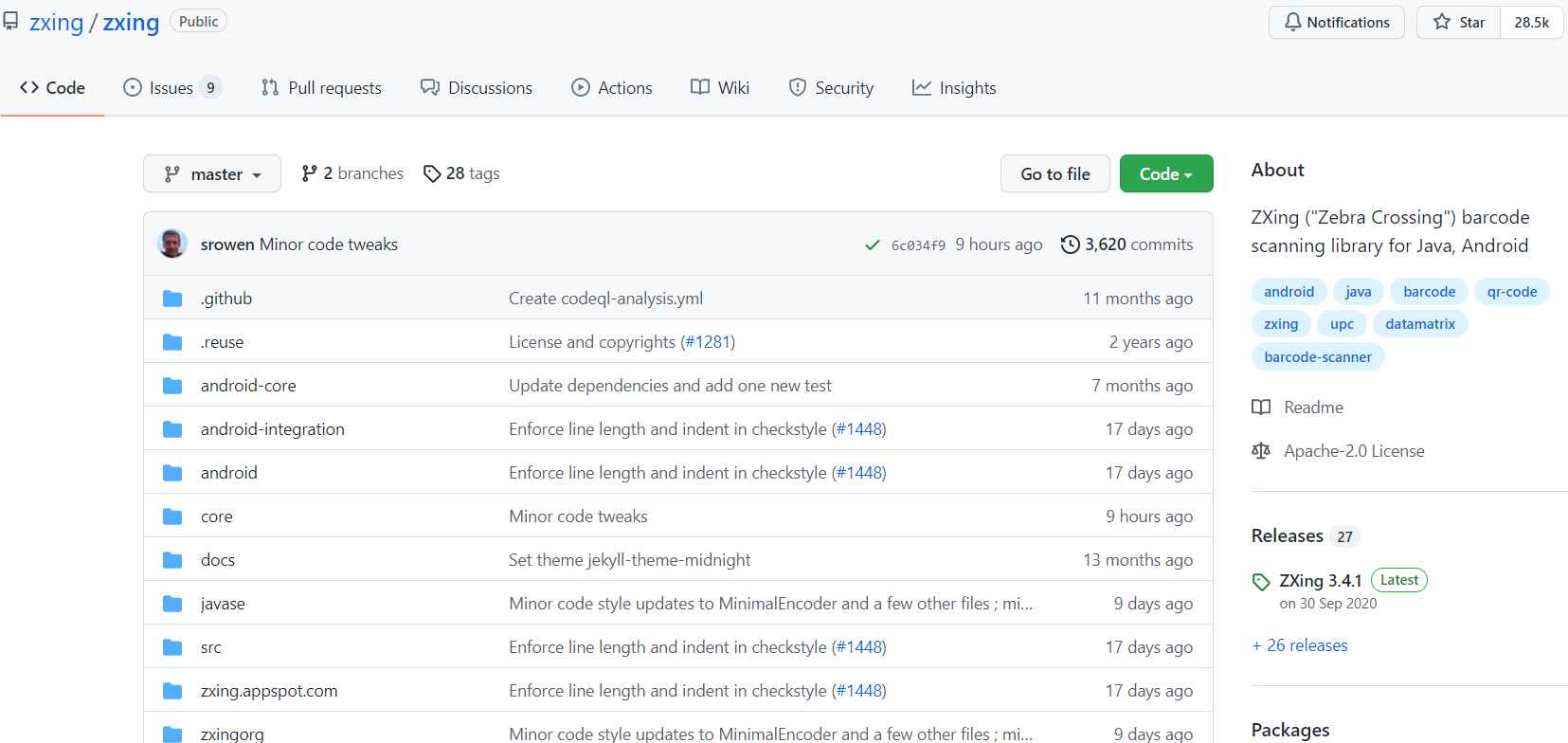Screen dimensions: 1568x743
Task: Click Update dependencies and add one new test
Action: coord(670,386)
